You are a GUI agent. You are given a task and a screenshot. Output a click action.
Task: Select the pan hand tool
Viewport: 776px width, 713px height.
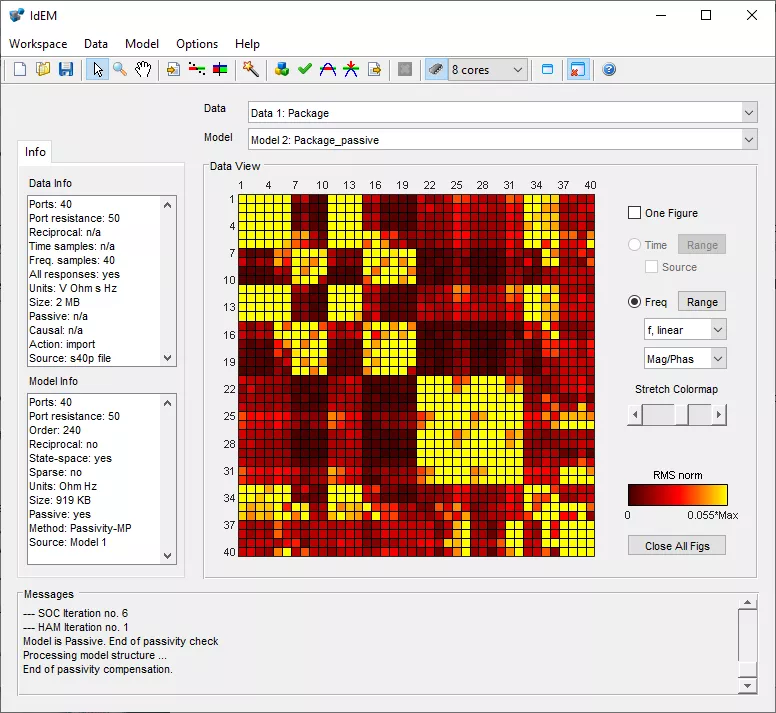click(144, 70)
